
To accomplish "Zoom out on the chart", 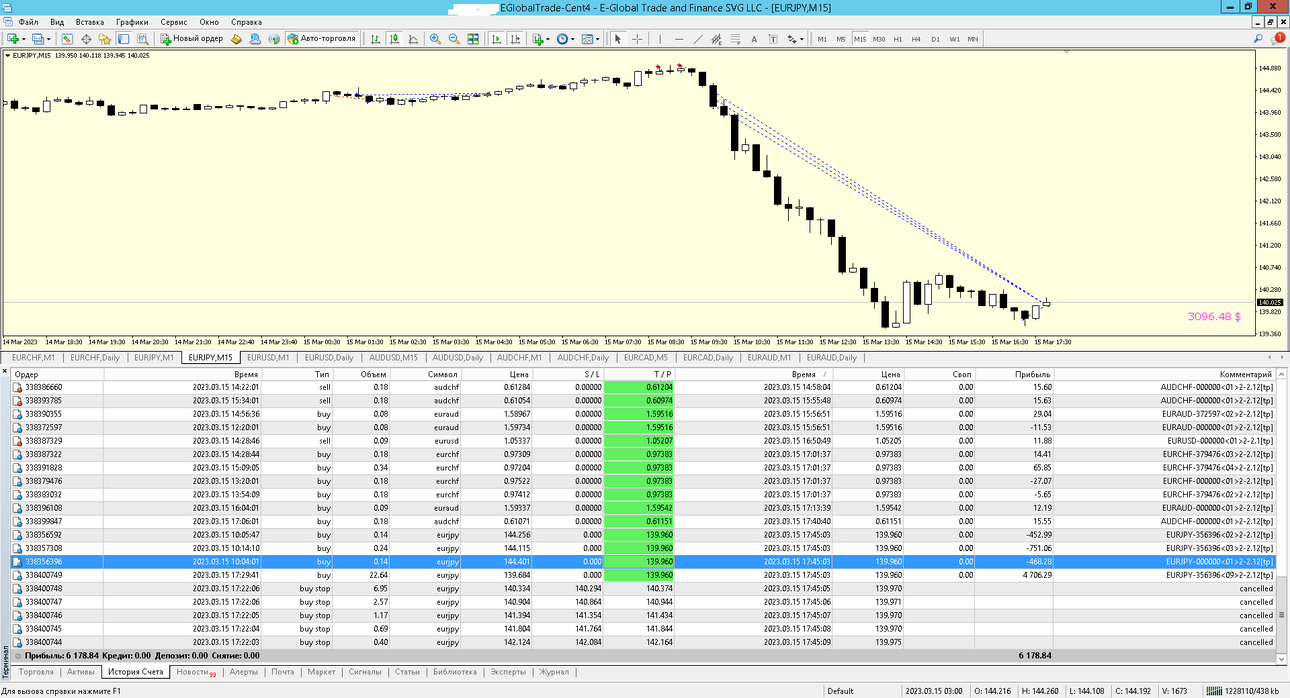I will [454, 39].
